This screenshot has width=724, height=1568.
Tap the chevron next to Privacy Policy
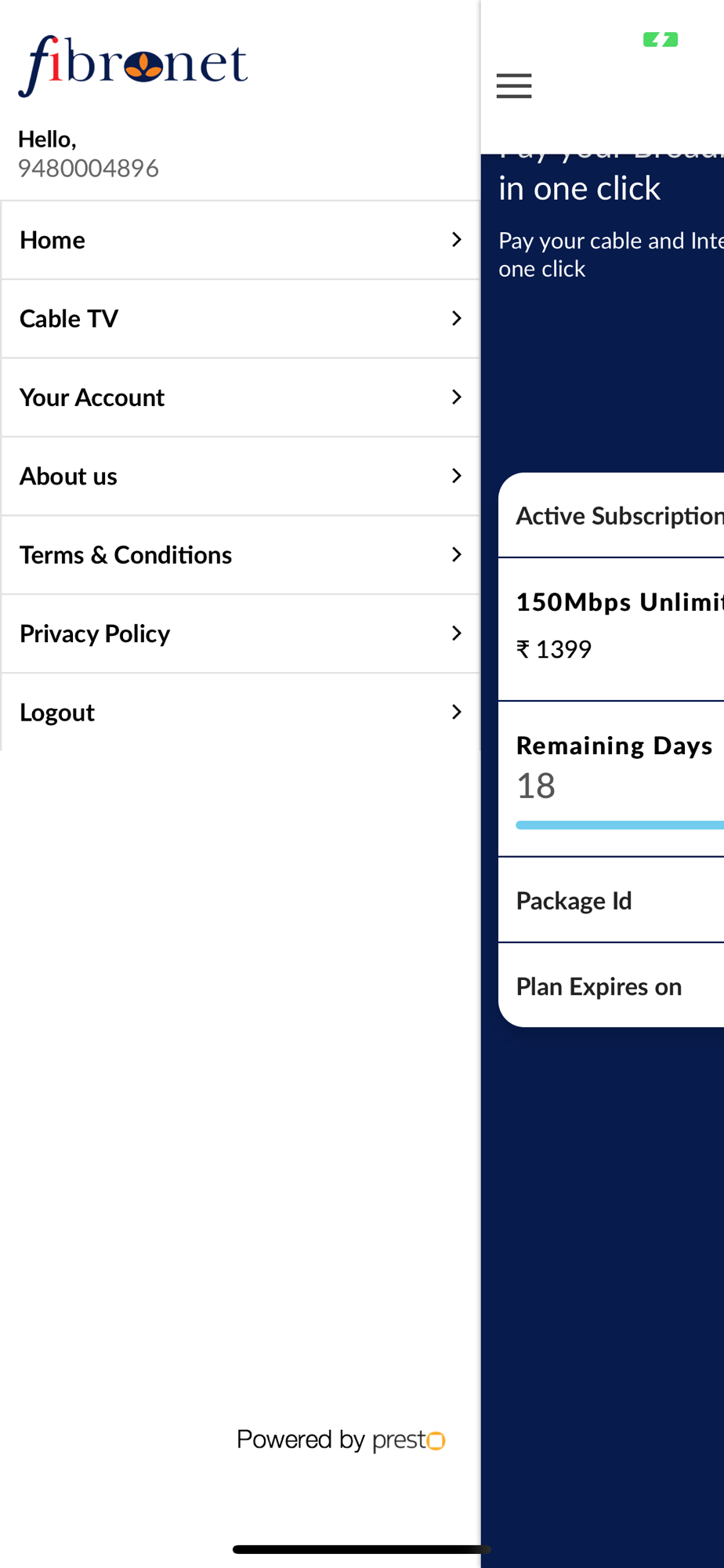457,633
